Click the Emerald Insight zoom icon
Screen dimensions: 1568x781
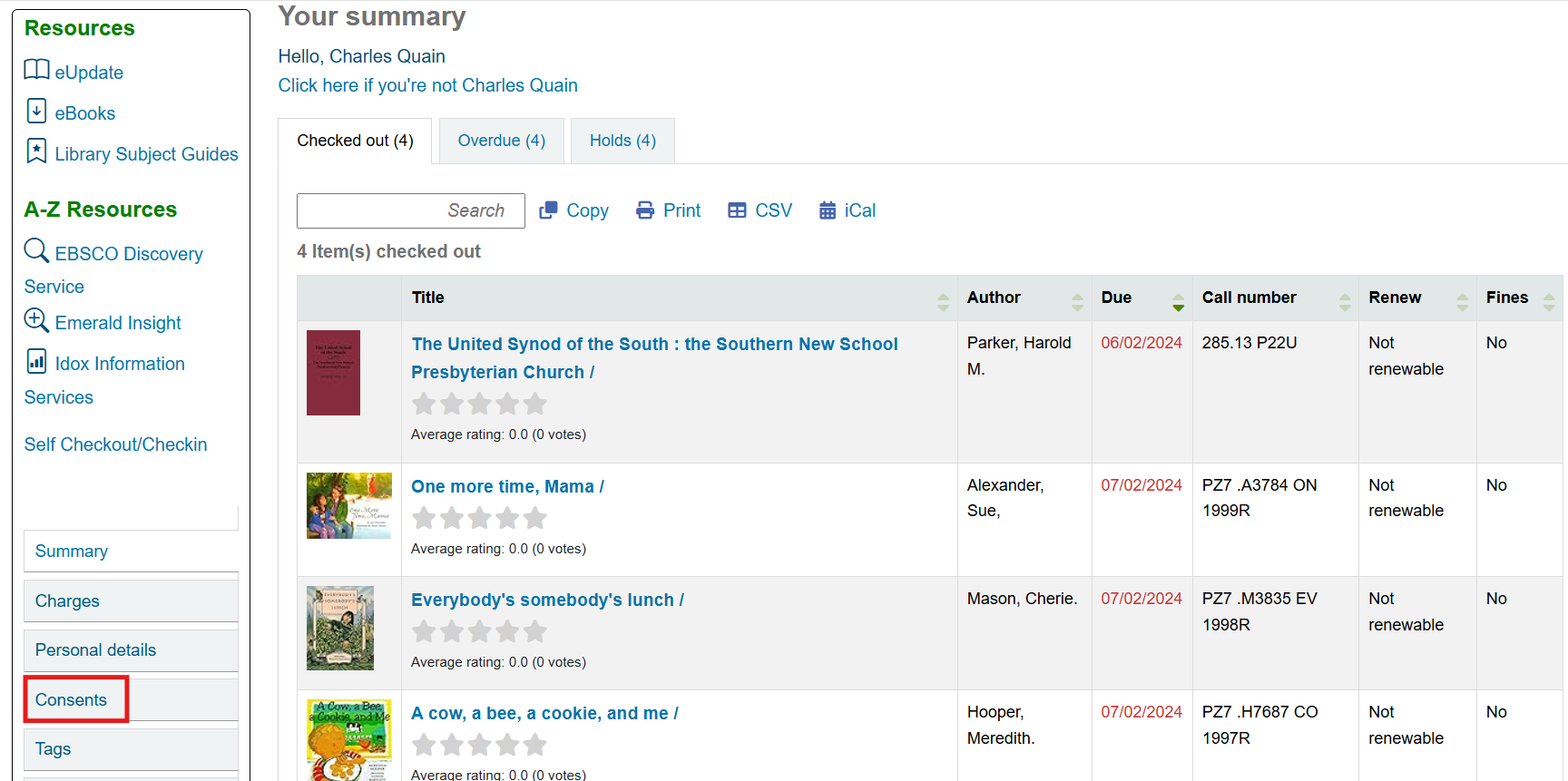pos(36,320)
